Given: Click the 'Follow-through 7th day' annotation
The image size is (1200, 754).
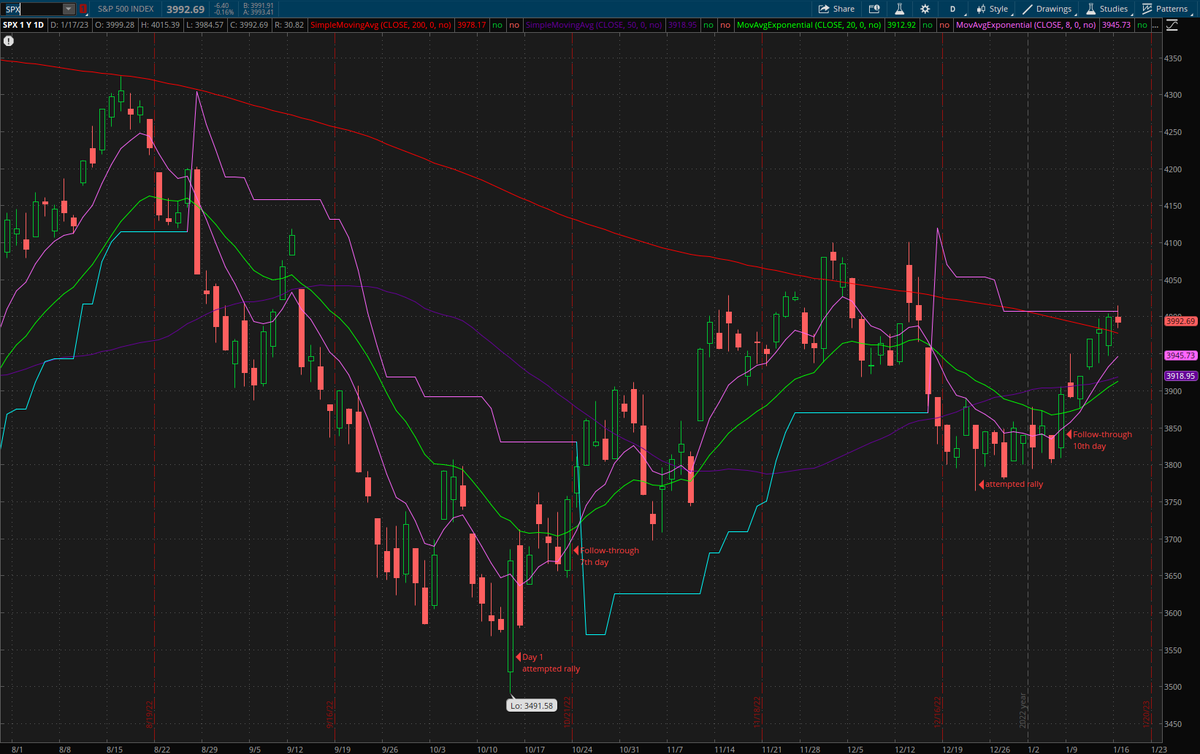Looking at the screenshot, I should coord(606,556).
